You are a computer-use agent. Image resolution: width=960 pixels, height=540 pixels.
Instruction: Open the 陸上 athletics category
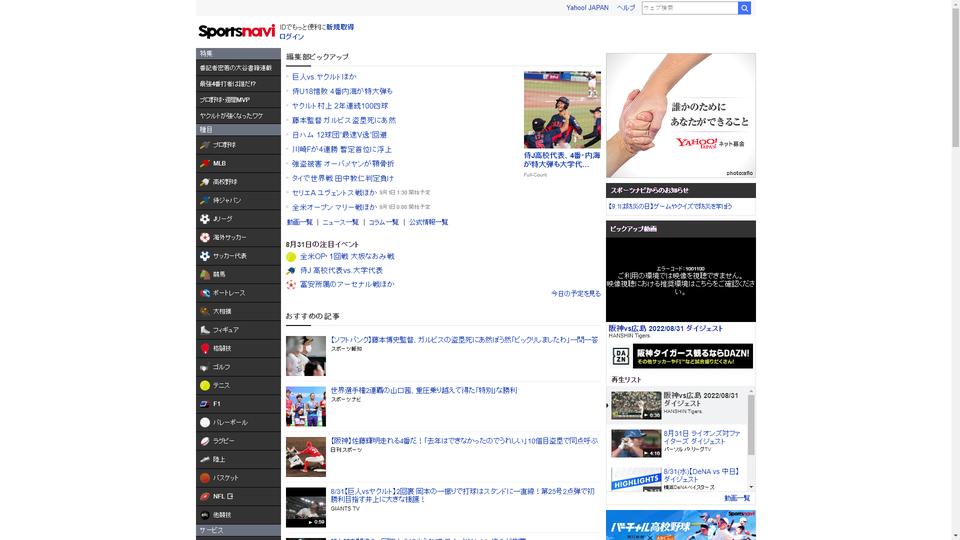coord(238,459)
